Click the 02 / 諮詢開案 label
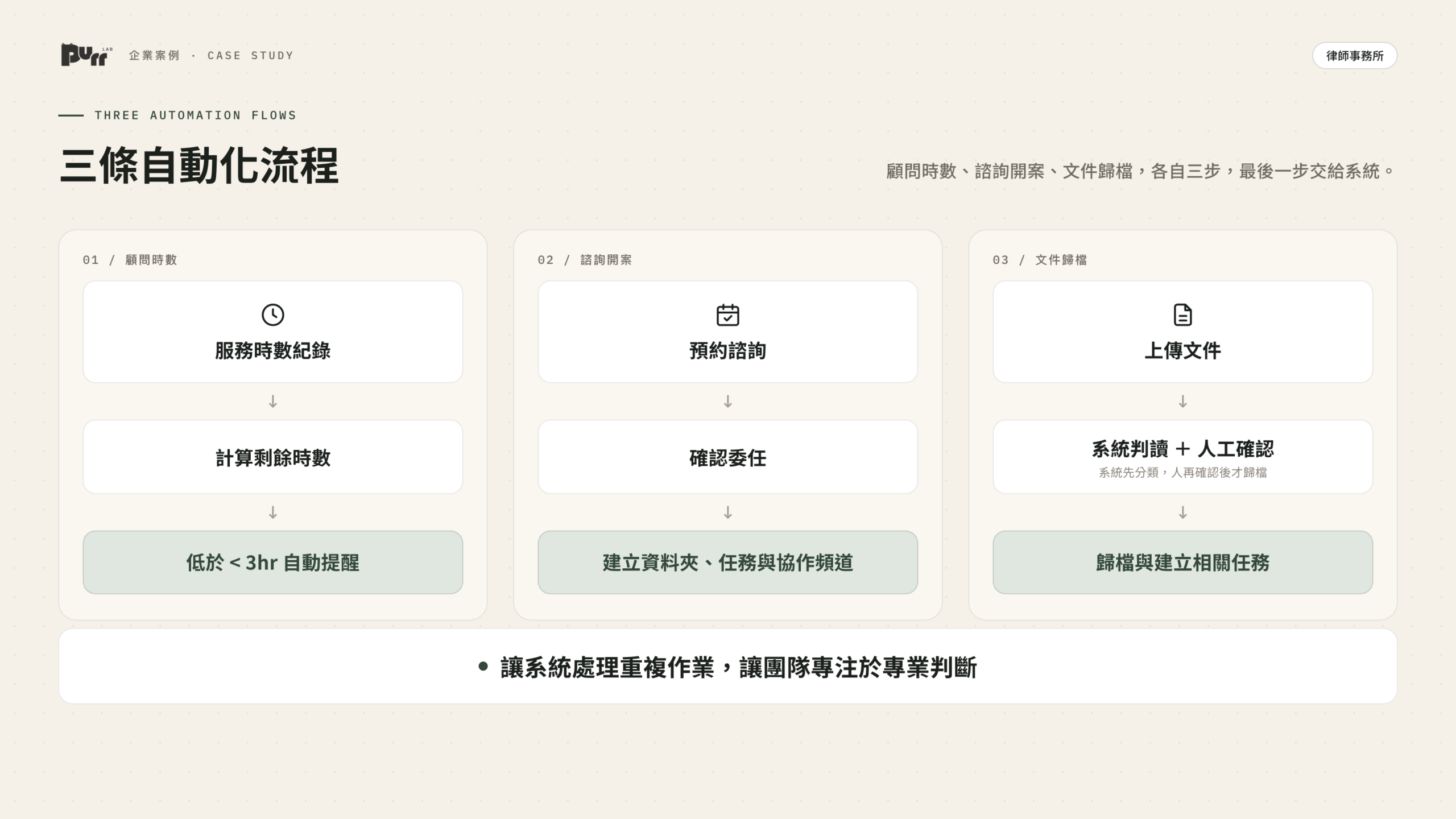Viewport: 1456px width, 819px height. point(585,260)
